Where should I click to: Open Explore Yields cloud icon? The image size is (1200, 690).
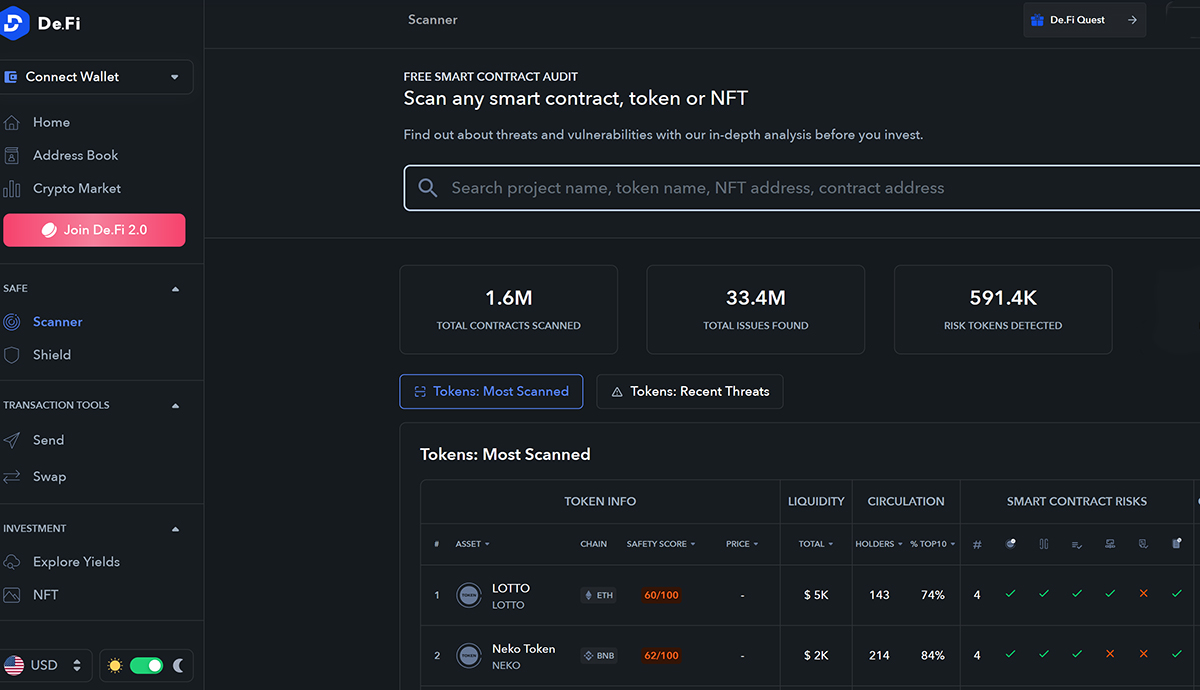12,562
